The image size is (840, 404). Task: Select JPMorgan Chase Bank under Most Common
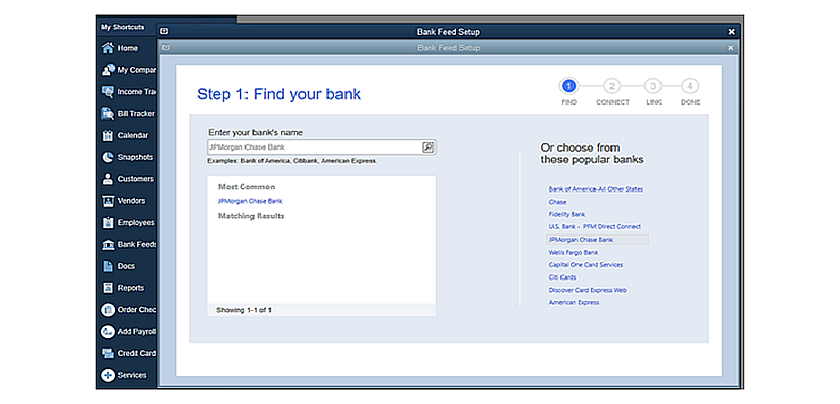click(242, 201)
